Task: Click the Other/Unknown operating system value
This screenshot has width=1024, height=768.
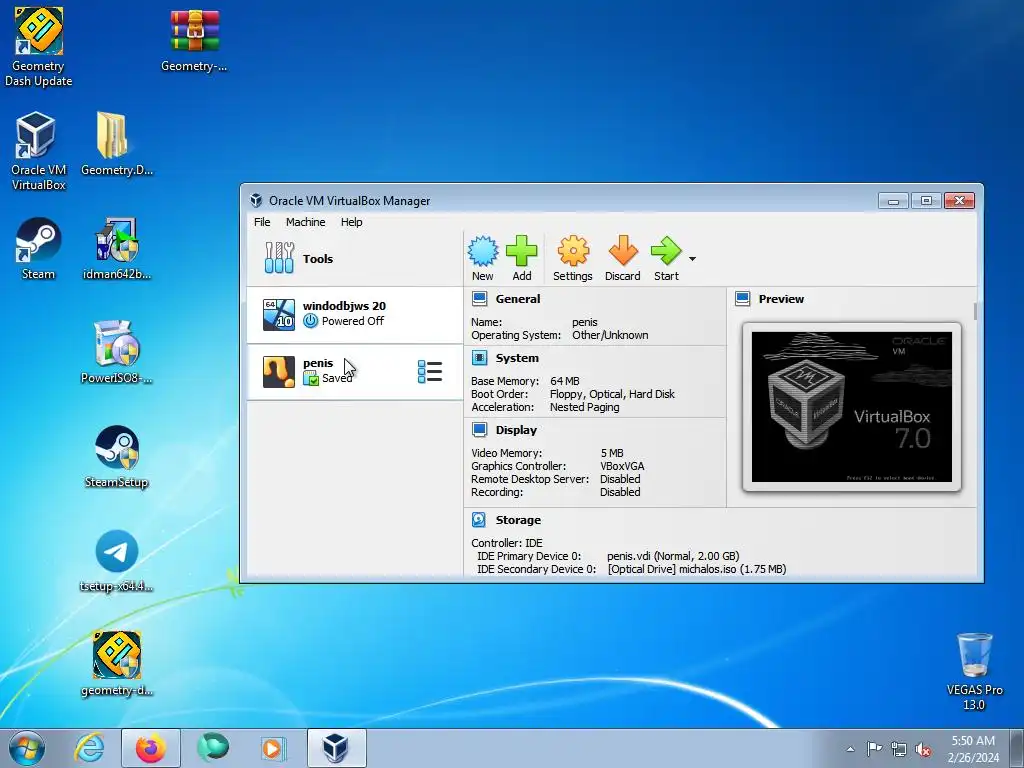Action: pos(610,335)
